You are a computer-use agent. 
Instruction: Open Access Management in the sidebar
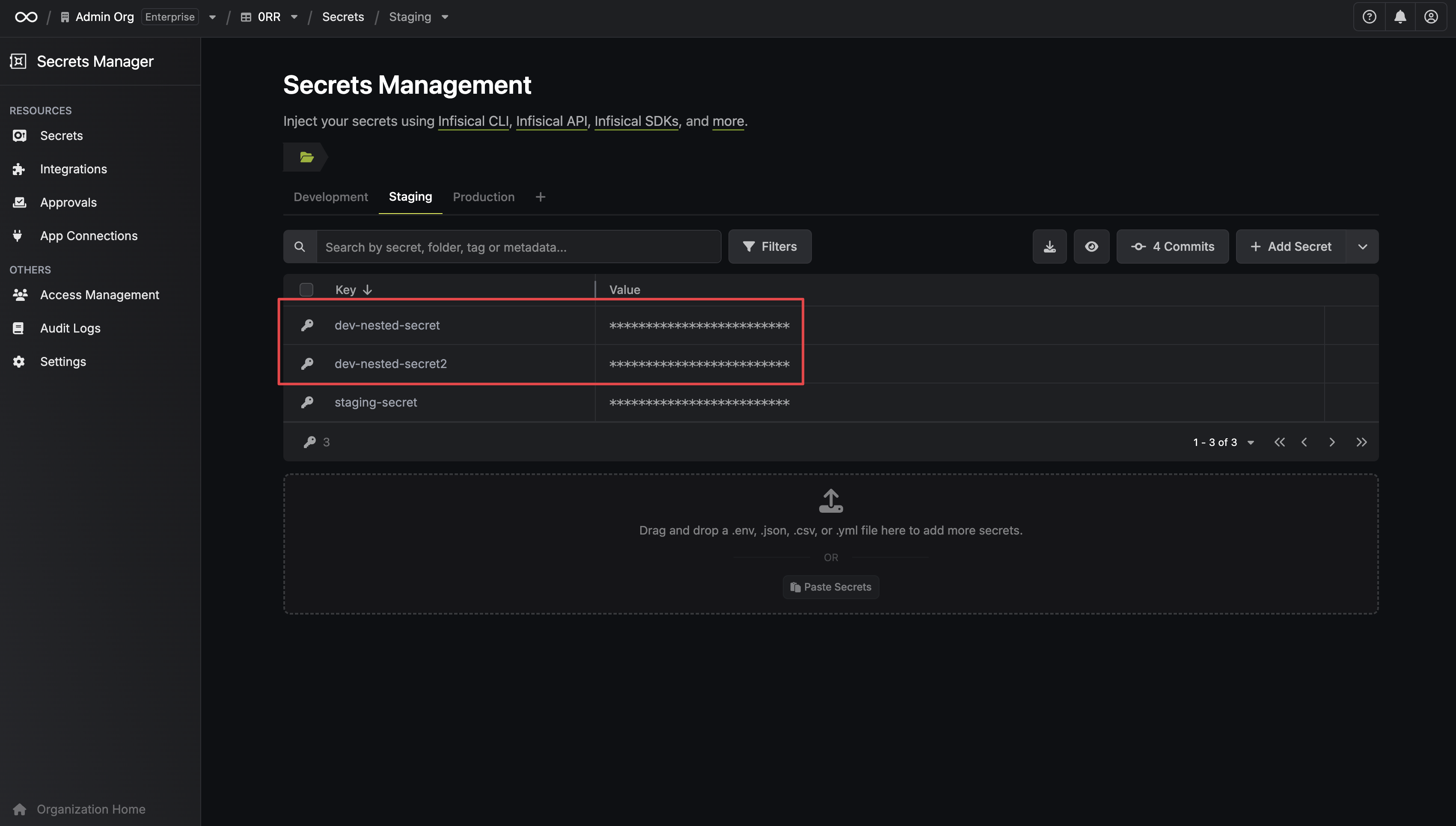pos(99,295)
